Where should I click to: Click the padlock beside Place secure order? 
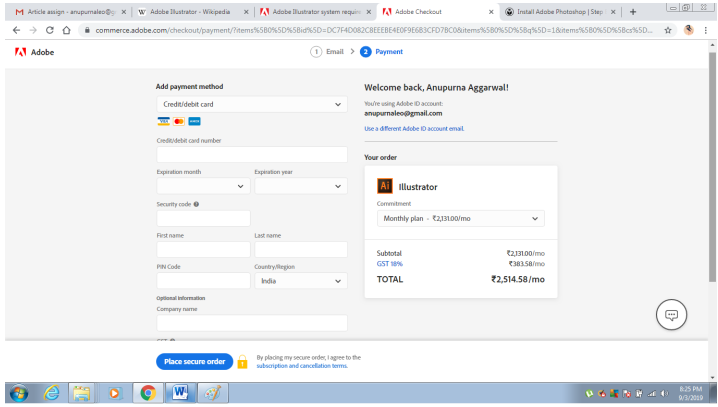point(242,362)
